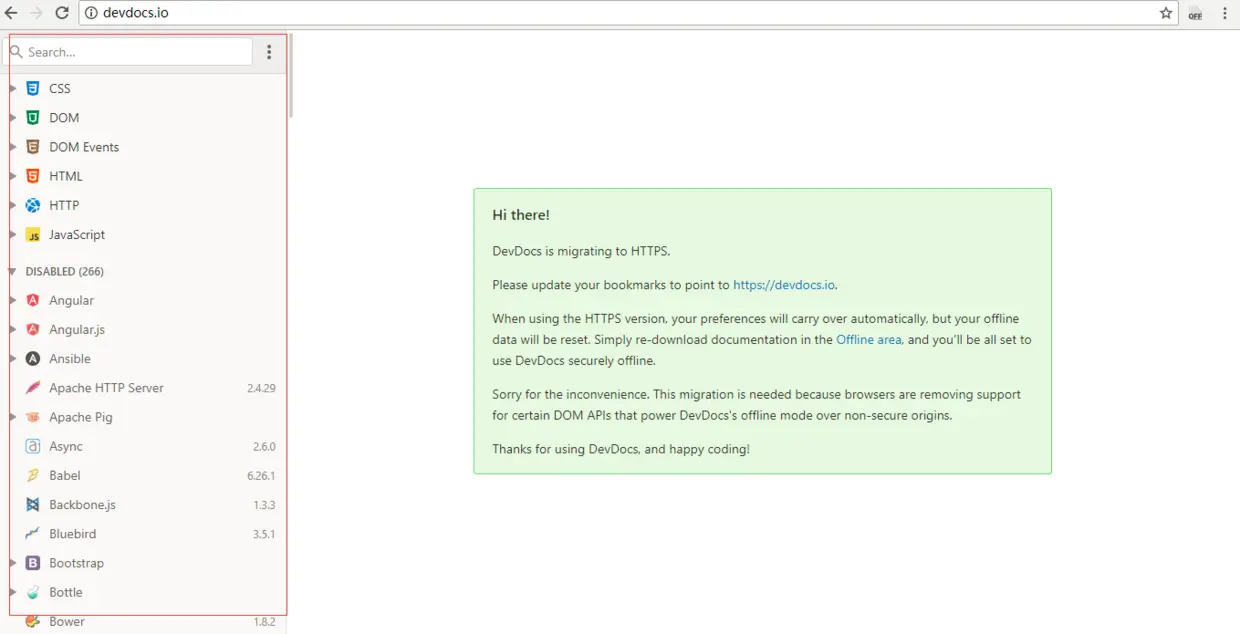Image resolution: width=1240 pixels, height=634 pixels.
Task: Open the Offline area link
Action: [x=869, y=340]
